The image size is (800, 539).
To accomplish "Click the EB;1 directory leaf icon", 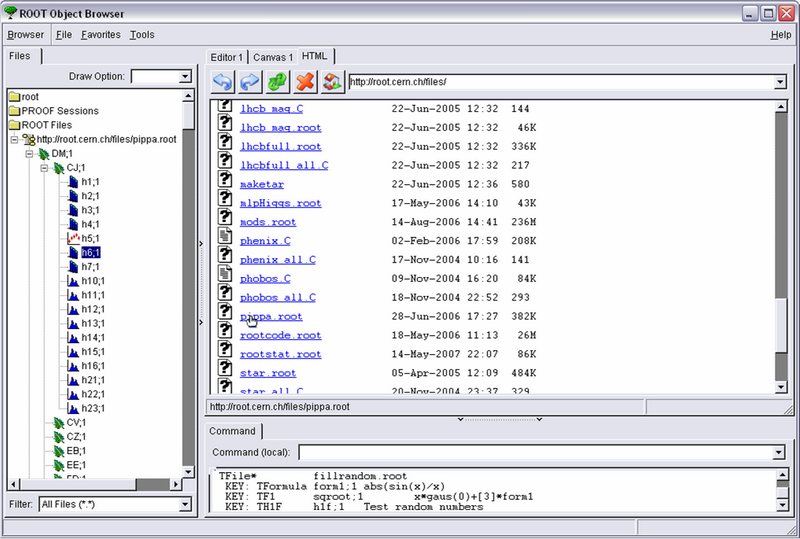I will coord(59,451).
